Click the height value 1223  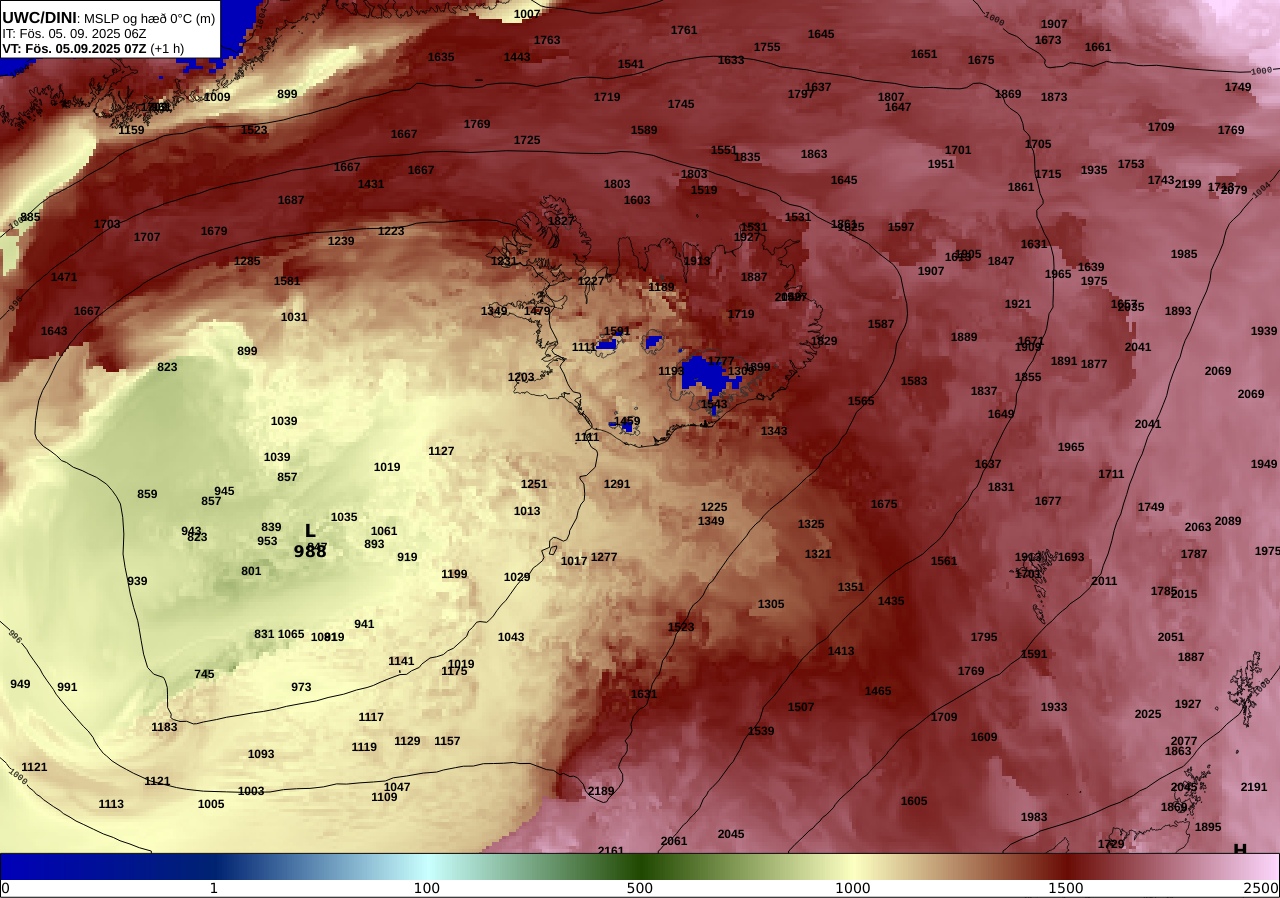point(391,231)
